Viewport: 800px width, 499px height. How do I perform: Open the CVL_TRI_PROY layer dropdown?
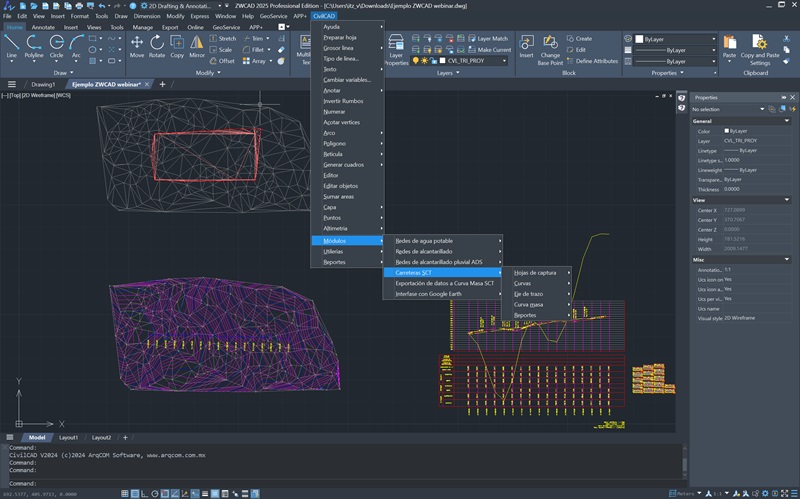504,61
